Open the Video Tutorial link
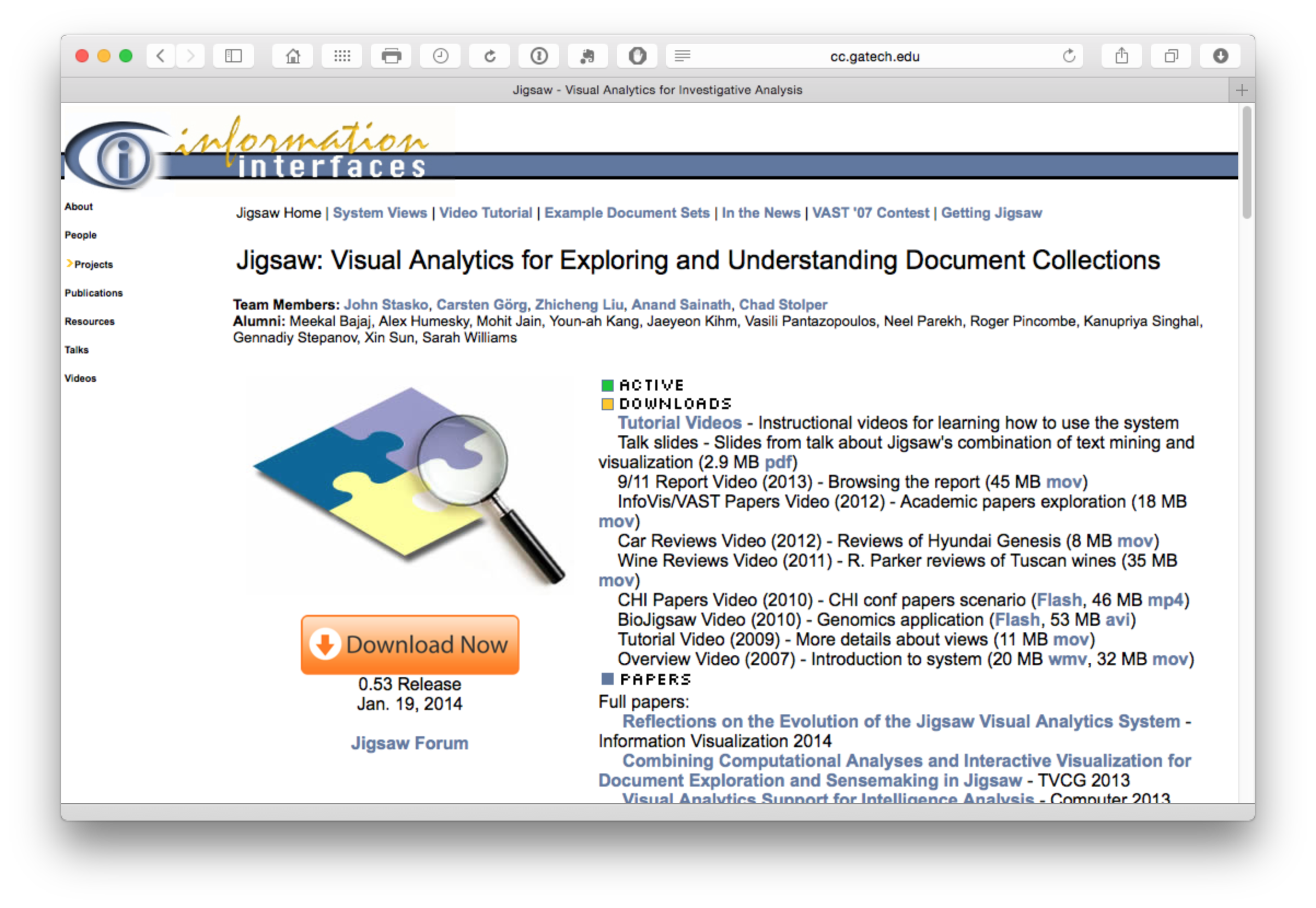This screenshot has height=908, width=1316. click(x=485, y=213)
